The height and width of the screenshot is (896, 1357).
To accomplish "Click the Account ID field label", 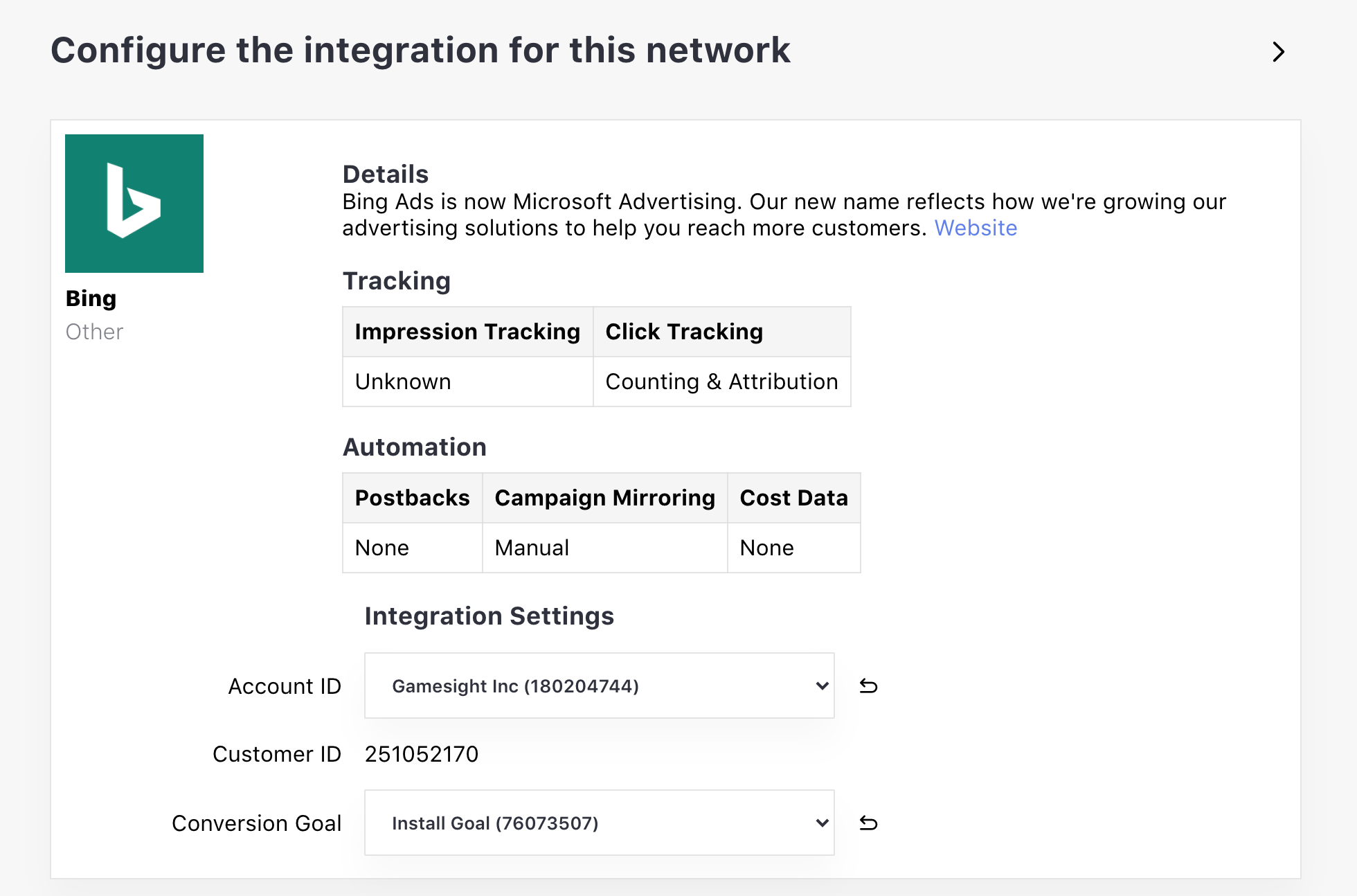I will 285,686.
